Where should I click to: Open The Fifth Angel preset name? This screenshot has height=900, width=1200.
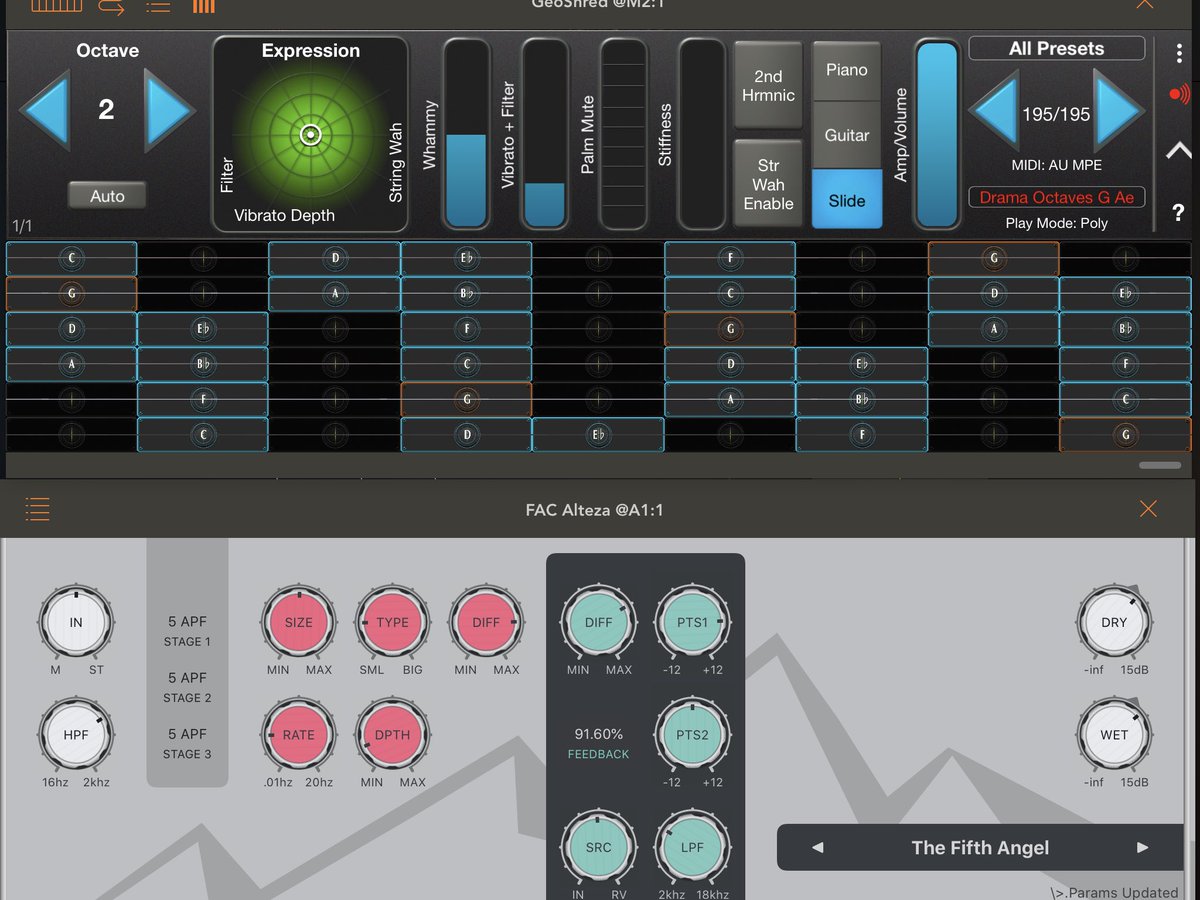[x=980, y=847]
